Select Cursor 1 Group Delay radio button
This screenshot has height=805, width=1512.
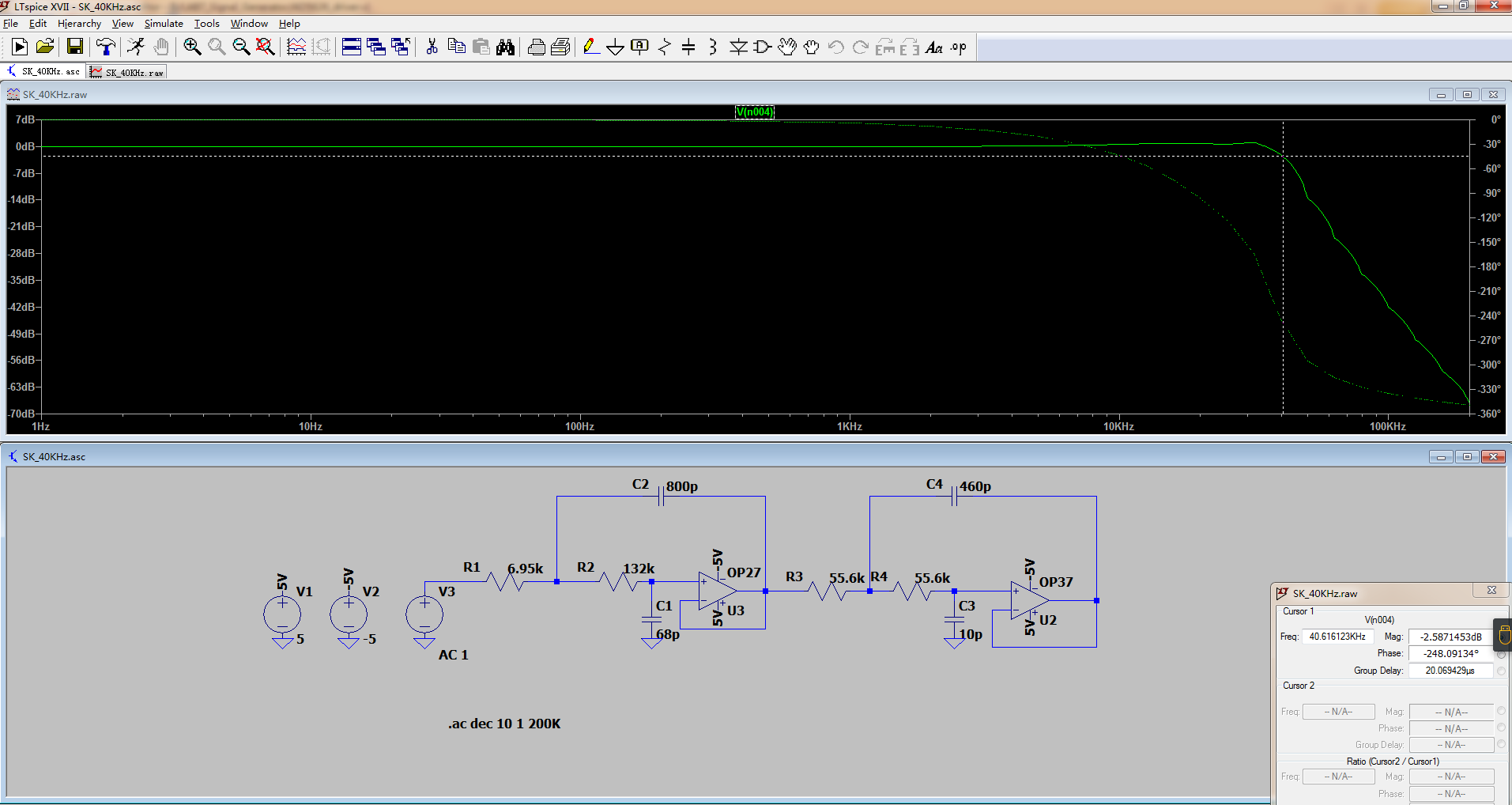tap(1501, 671)
